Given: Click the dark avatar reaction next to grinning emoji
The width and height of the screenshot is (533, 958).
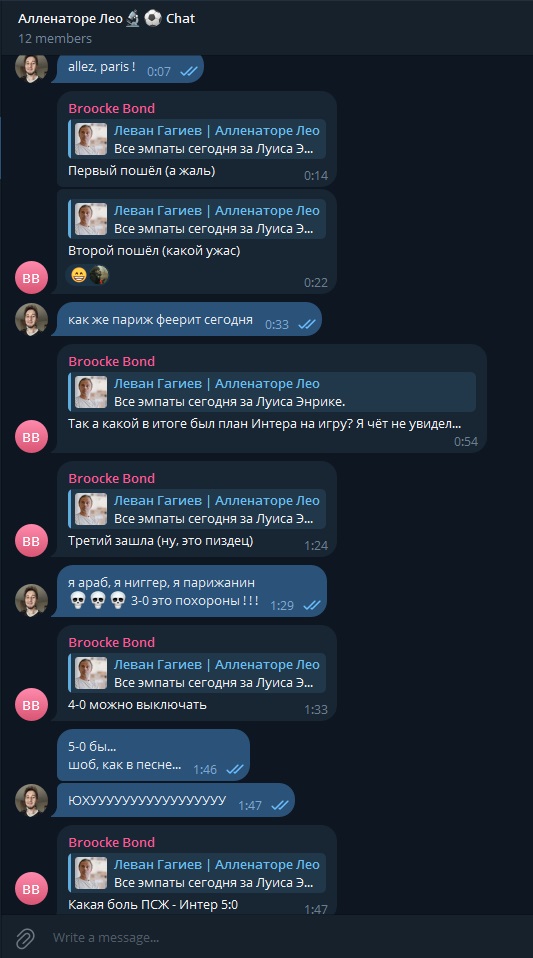Looking at the screenshot, I should pos(99,275).
